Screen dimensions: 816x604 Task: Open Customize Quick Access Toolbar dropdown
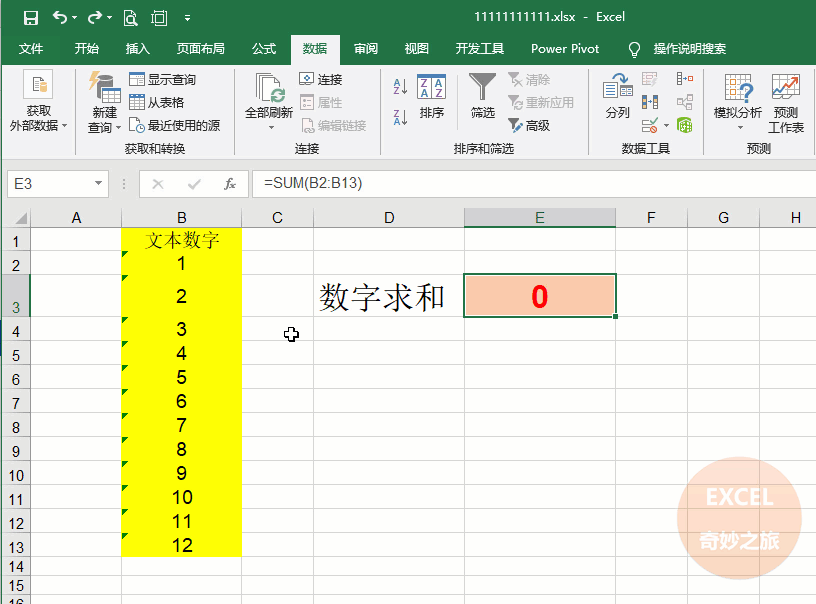(187, 18)
